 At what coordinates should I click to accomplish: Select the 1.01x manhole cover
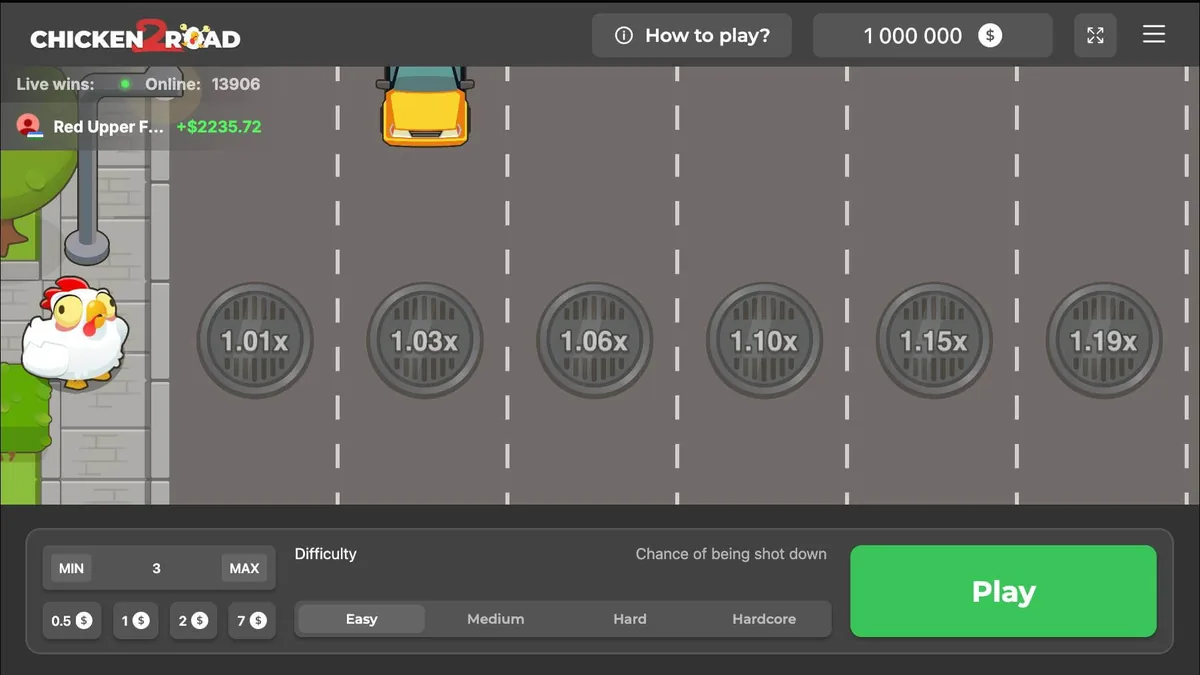click(x=254, y=340)
